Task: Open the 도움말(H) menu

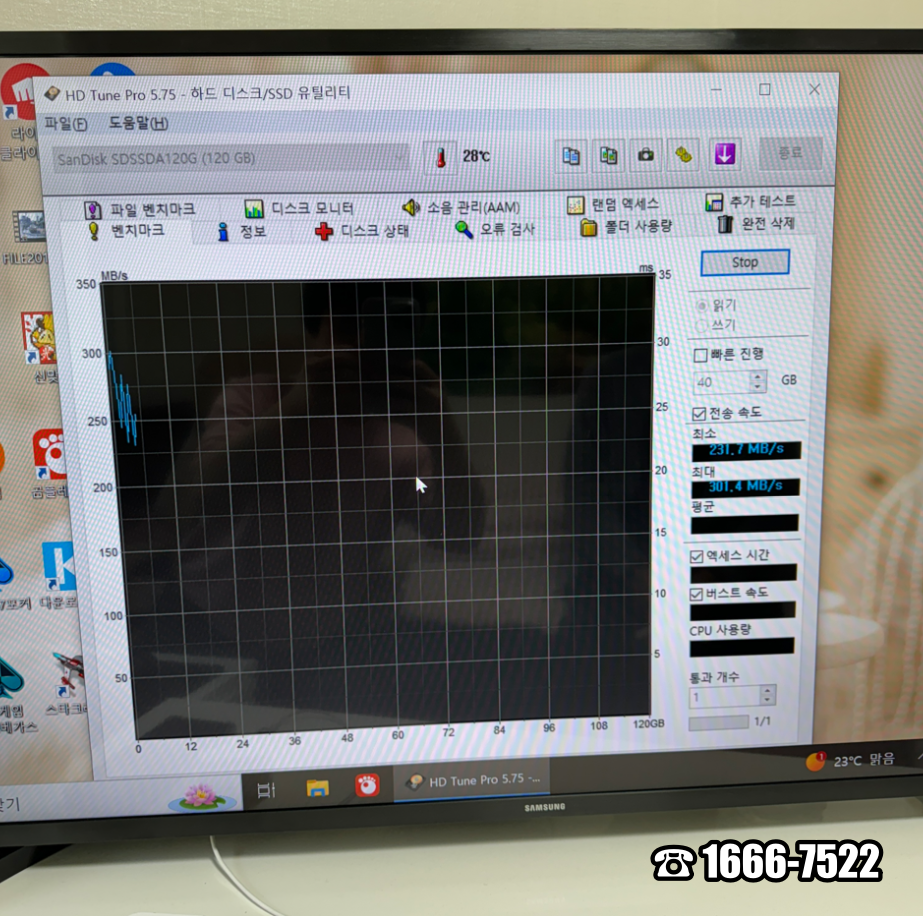Action: (x=138, y=122)
